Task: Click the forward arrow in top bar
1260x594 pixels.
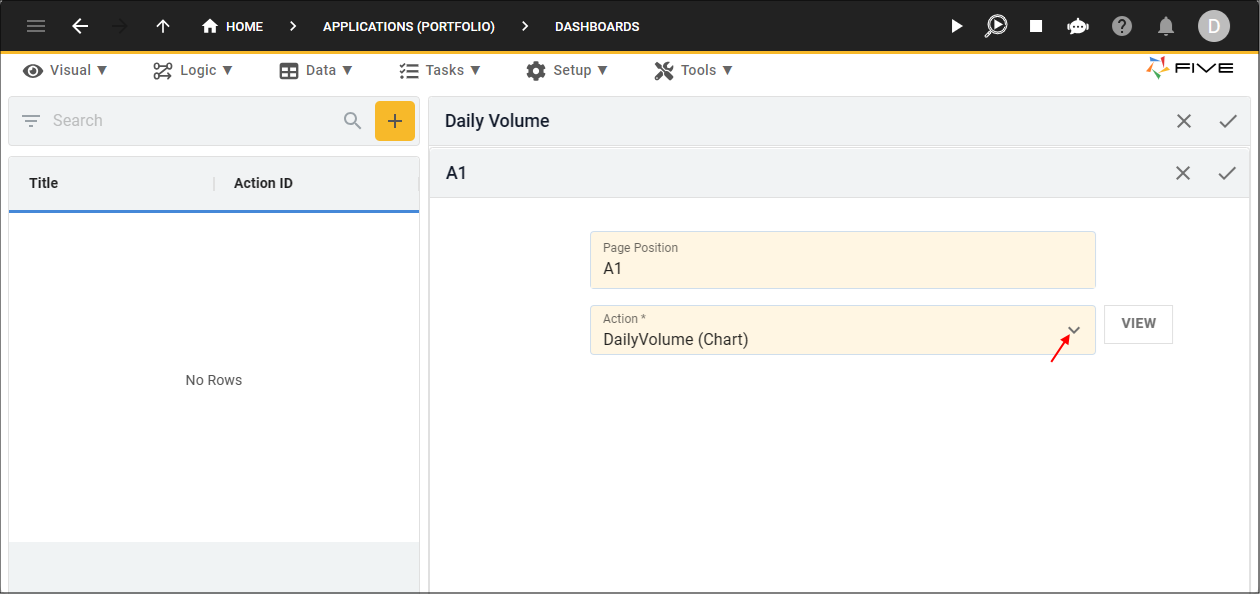Action: pyautogui.click(x=121, y=26)
